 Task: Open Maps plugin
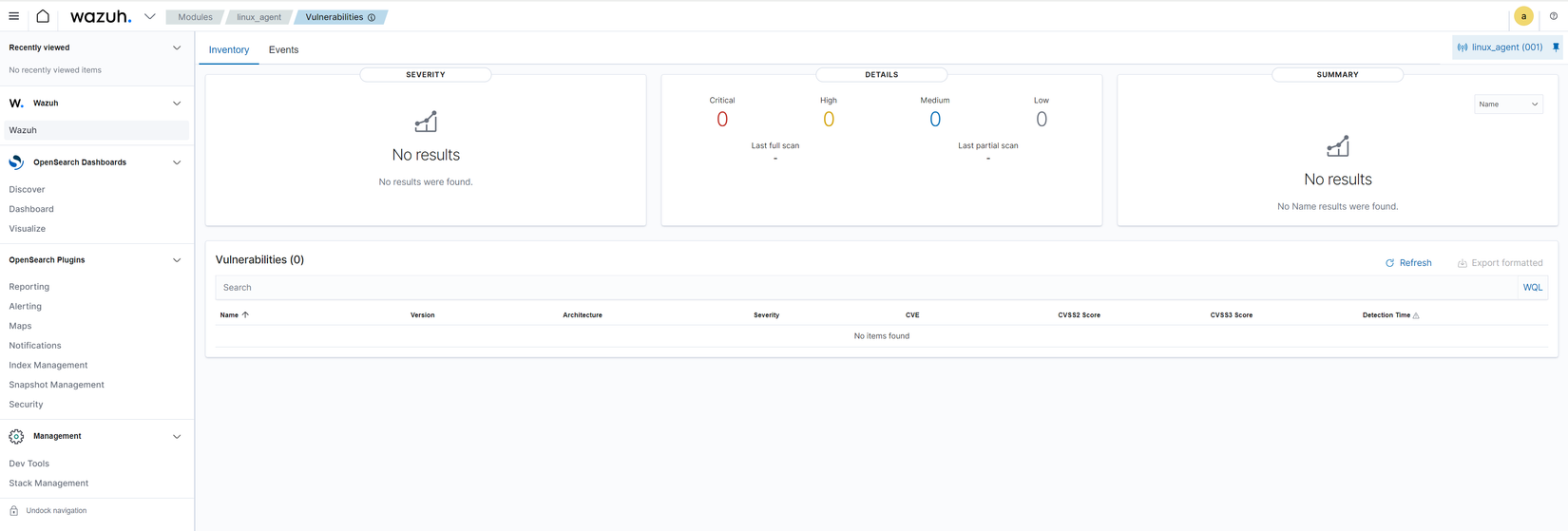point(20,326)
